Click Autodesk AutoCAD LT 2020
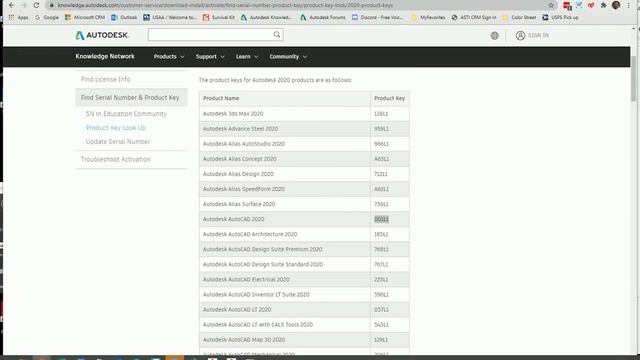Viewport: 640px width, 360px height. 237,310
